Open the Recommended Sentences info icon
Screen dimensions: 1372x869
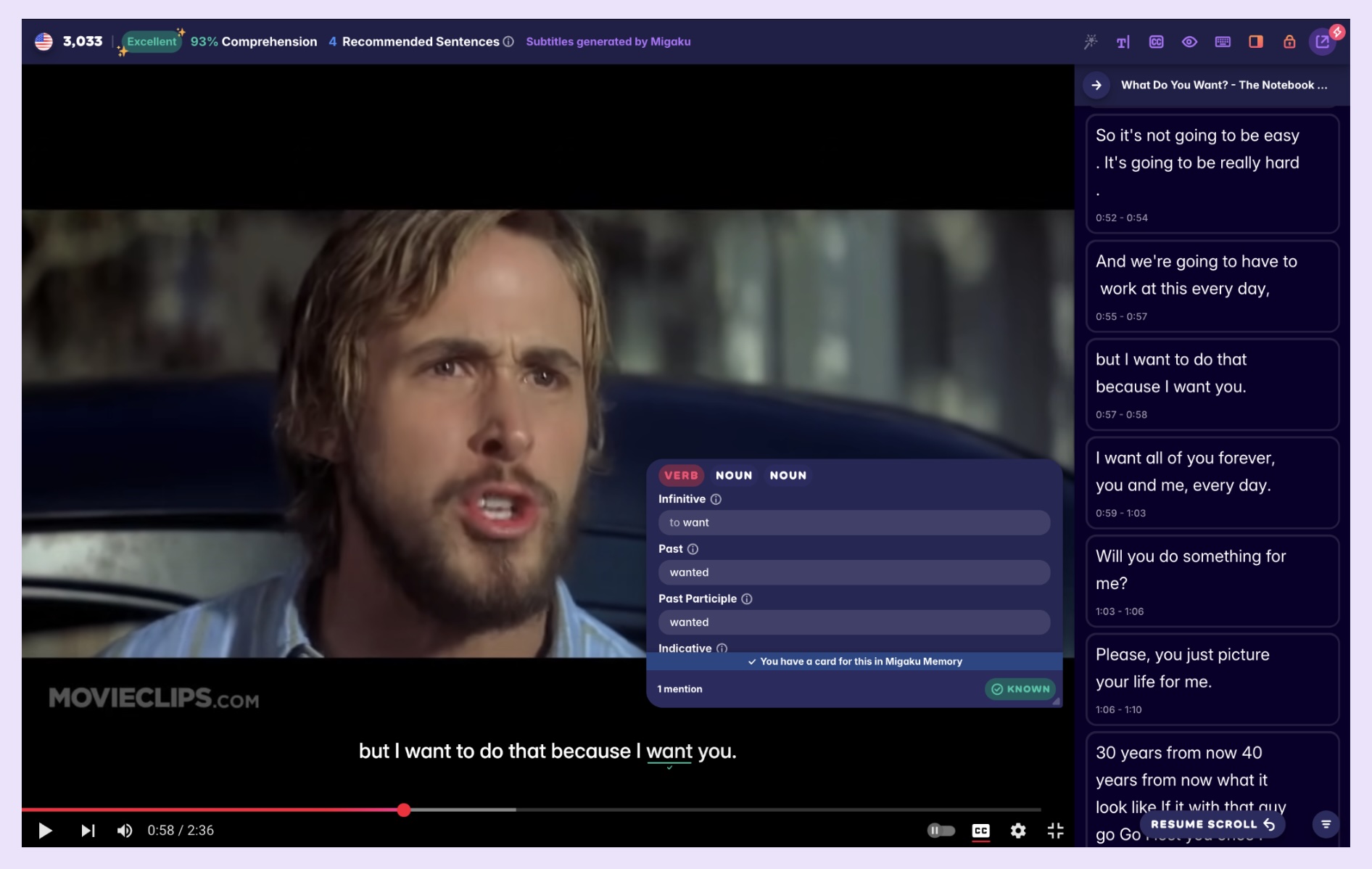click(508, 42)
